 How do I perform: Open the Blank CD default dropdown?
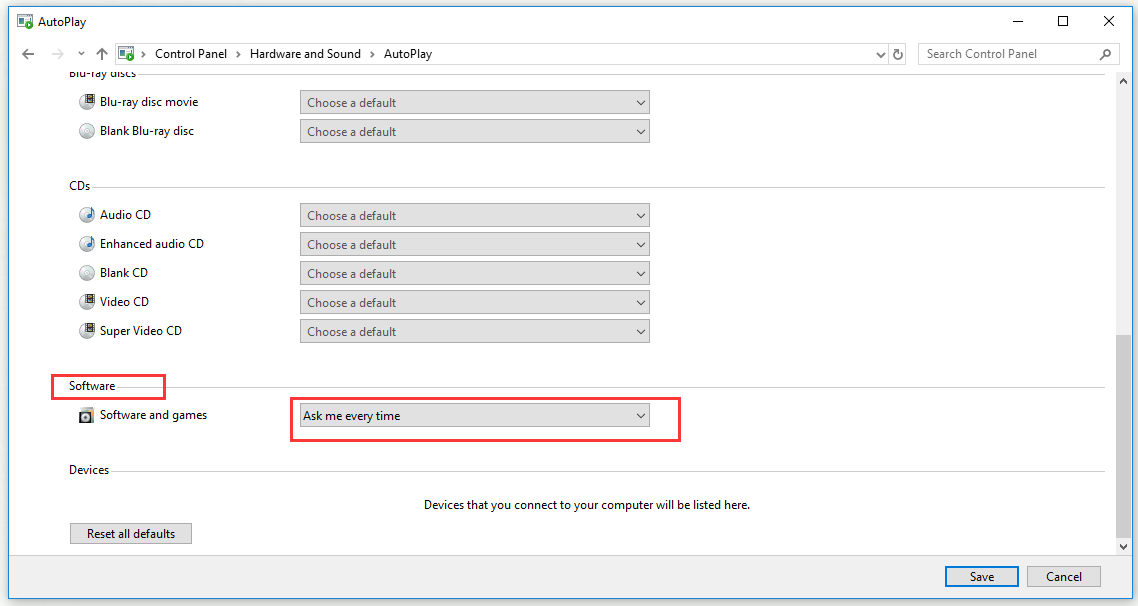(x=474, y=273)
